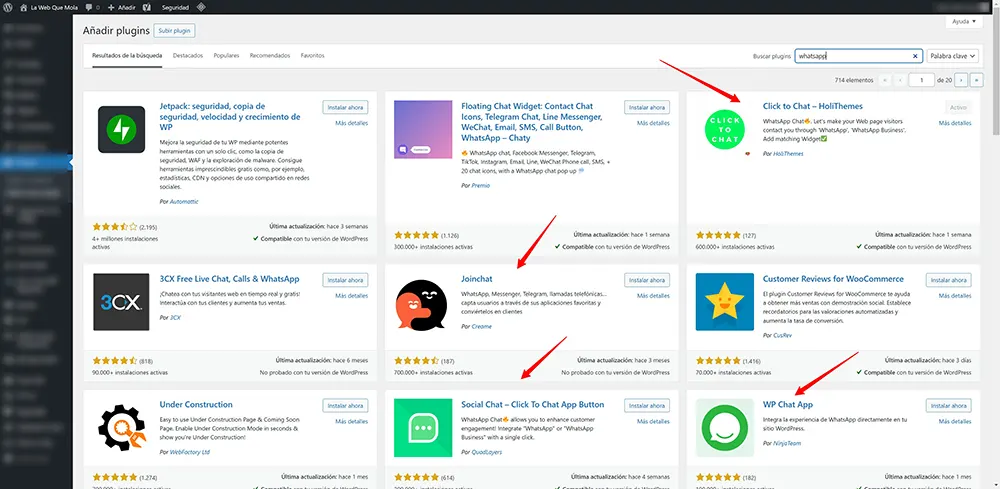The height and width of the screenshot is (489, 1000).
Task: Click the Añadir plugins page heading
Action: [x=116, y=30]
